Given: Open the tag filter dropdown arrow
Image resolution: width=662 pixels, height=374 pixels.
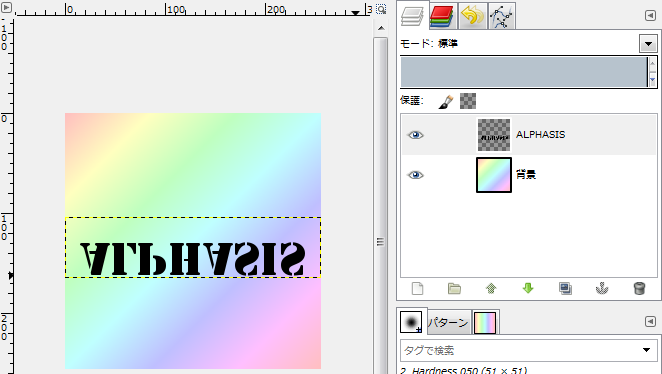Looking at the screenshot, I should (646, 350).
